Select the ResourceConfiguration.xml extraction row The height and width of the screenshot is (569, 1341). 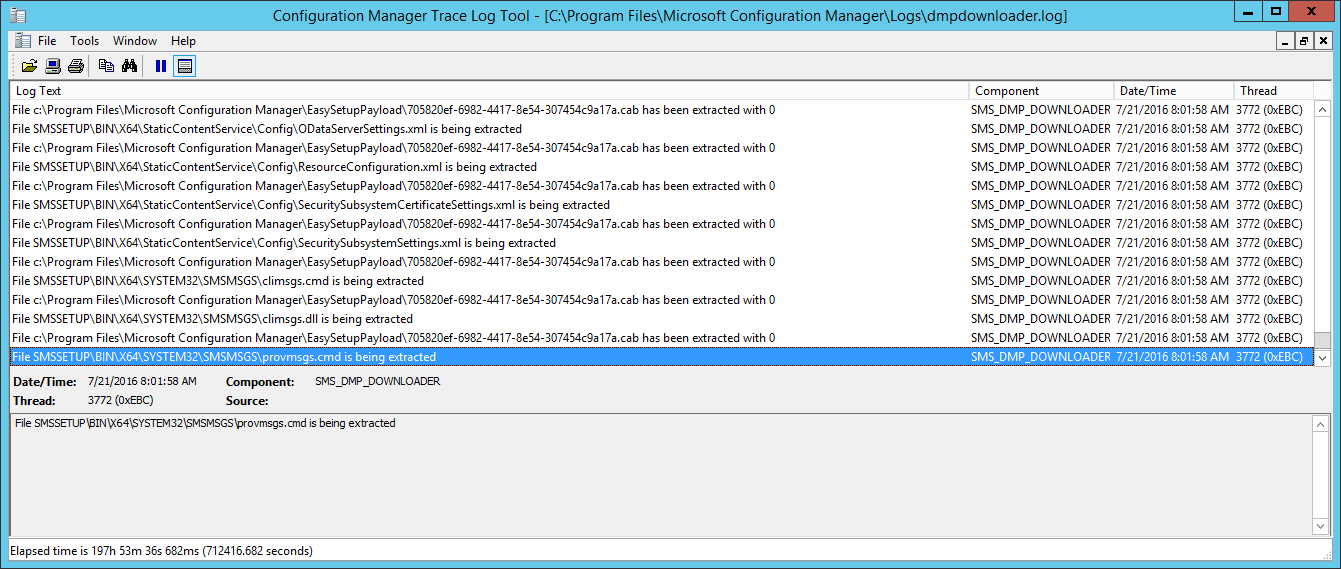pos(661,167)
